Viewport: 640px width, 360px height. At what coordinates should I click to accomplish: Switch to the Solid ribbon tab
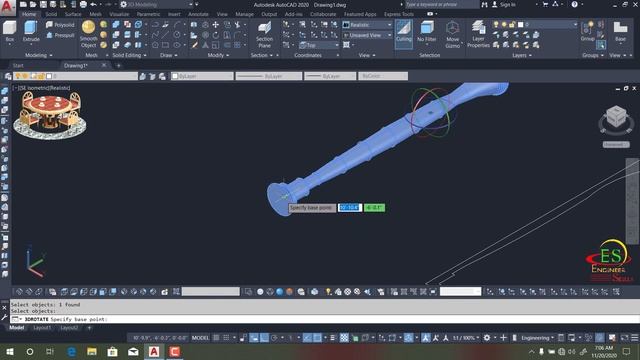51,14
